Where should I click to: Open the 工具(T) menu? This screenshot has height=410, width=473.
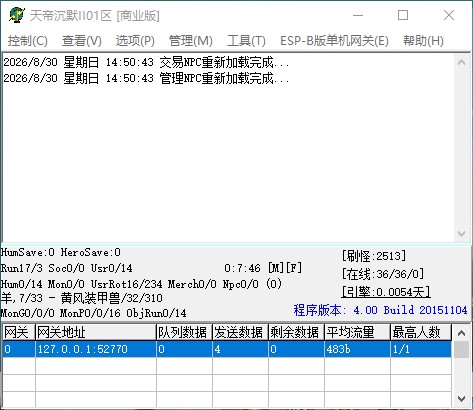pyautogui.click(x=246, y=41)
